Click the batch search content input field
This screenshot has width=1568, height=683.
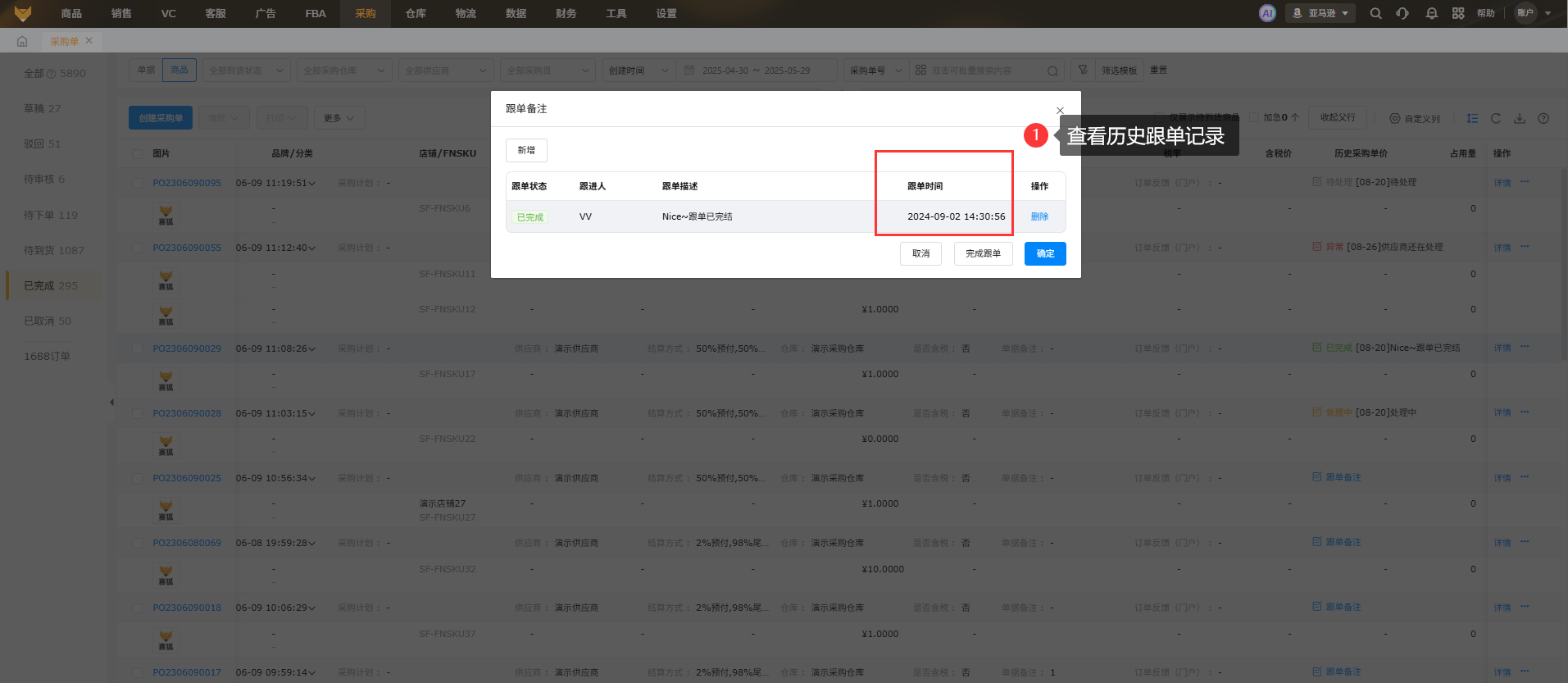pos(986,71)
